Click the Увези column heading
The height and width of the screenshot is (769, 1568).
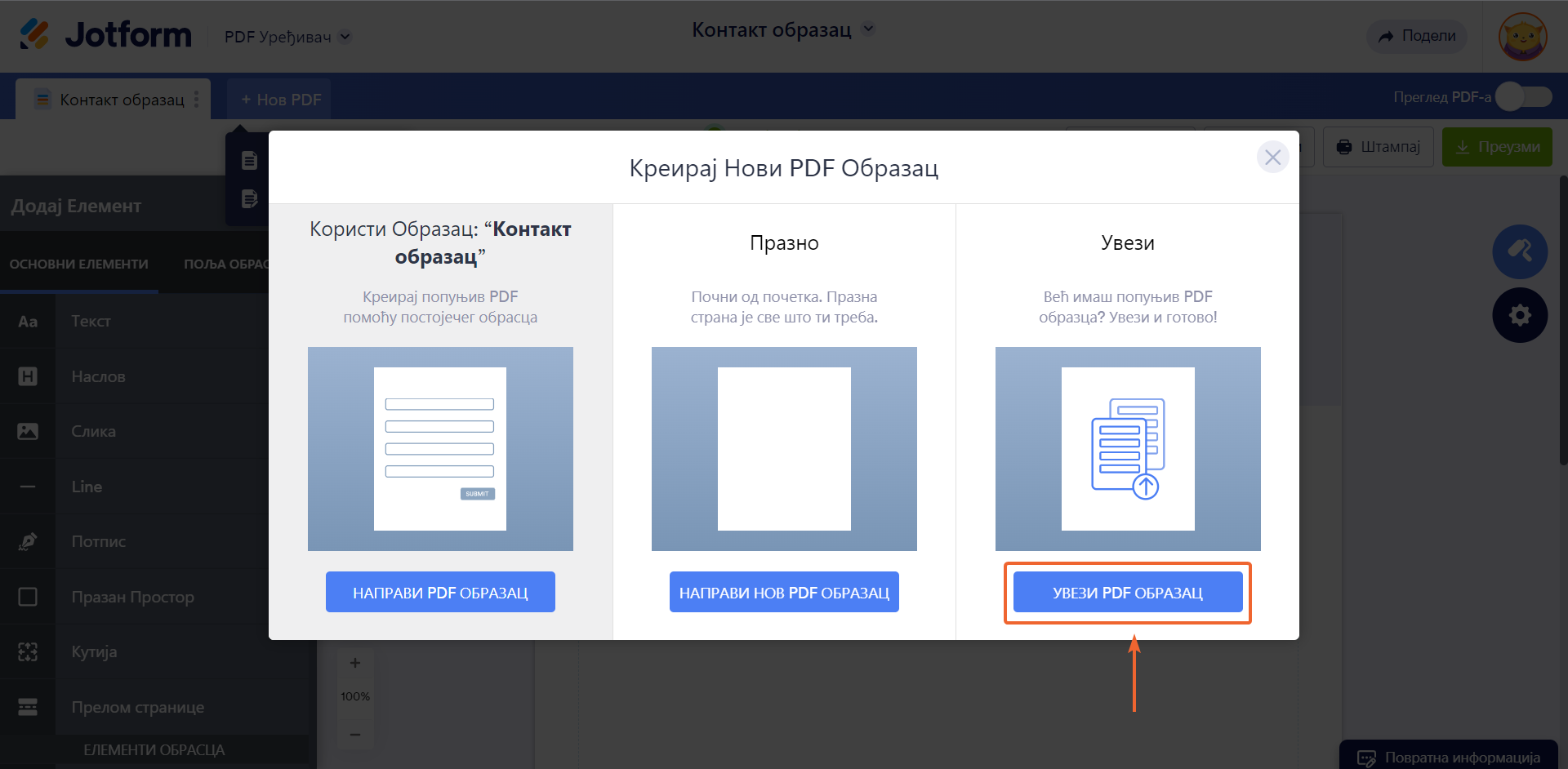click(1128, 243)
